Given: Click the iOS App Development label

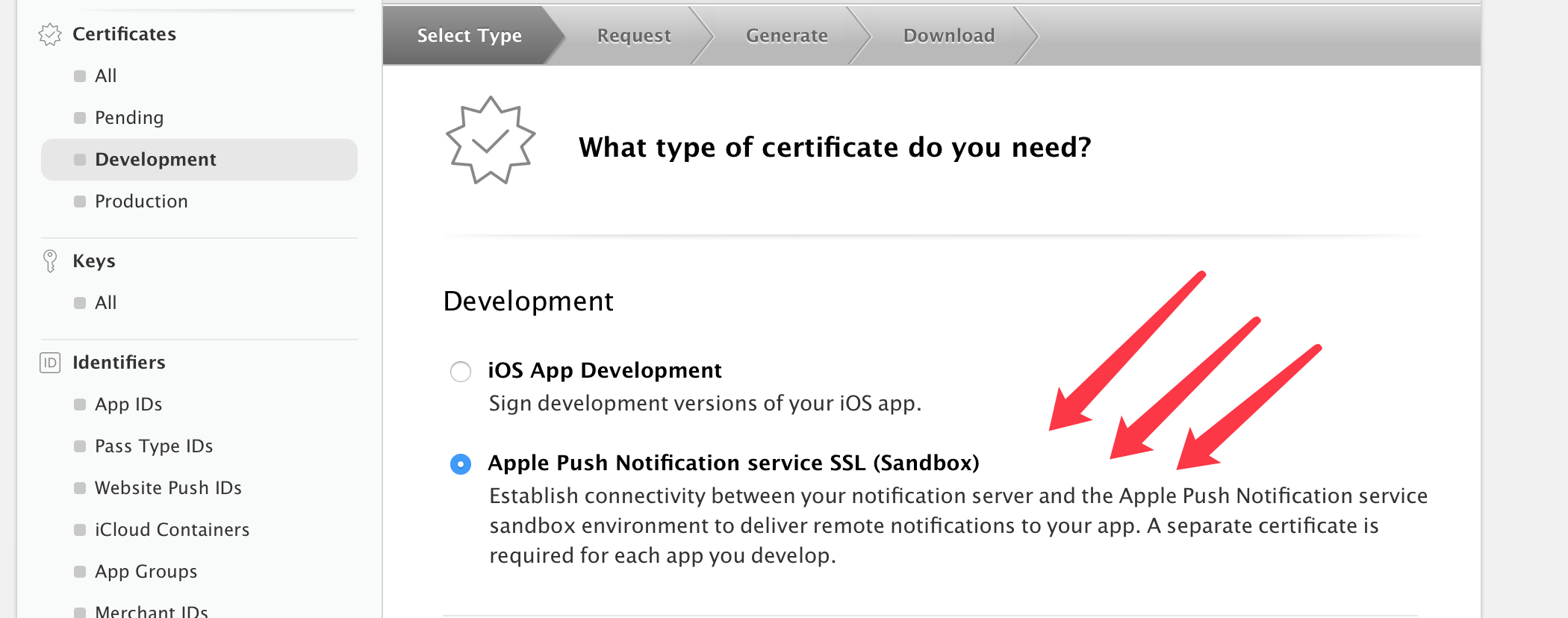Looking at the screenshot, I should (x=605, y=371).
